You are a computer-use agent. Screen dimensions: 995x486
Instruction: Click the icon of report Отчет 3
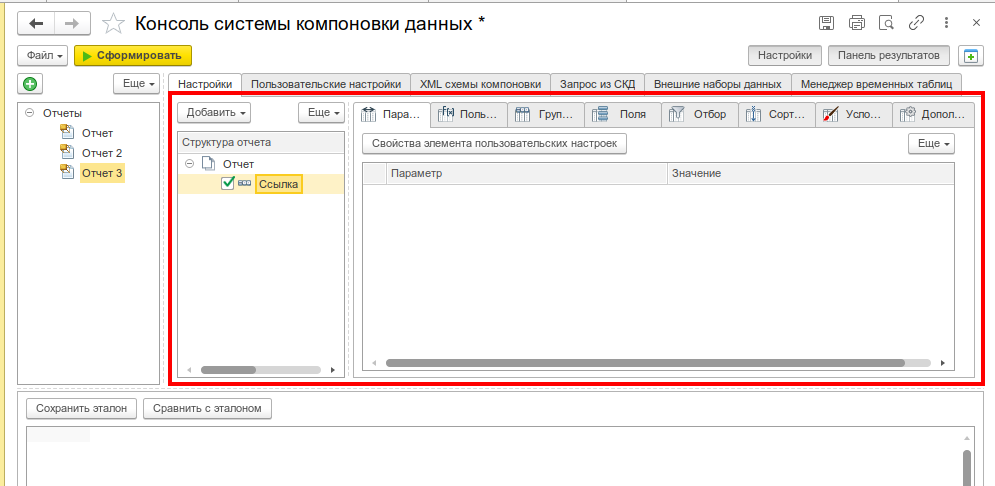tap(67, 172)
